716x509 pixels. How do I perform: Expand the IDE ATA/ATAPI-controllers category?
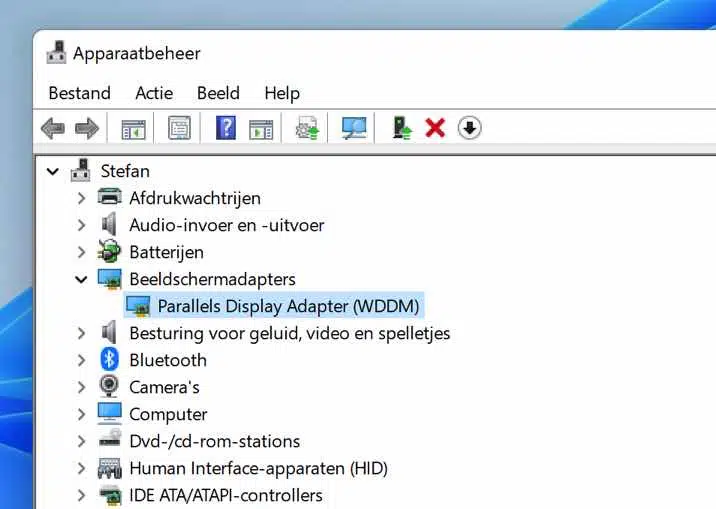81,495
